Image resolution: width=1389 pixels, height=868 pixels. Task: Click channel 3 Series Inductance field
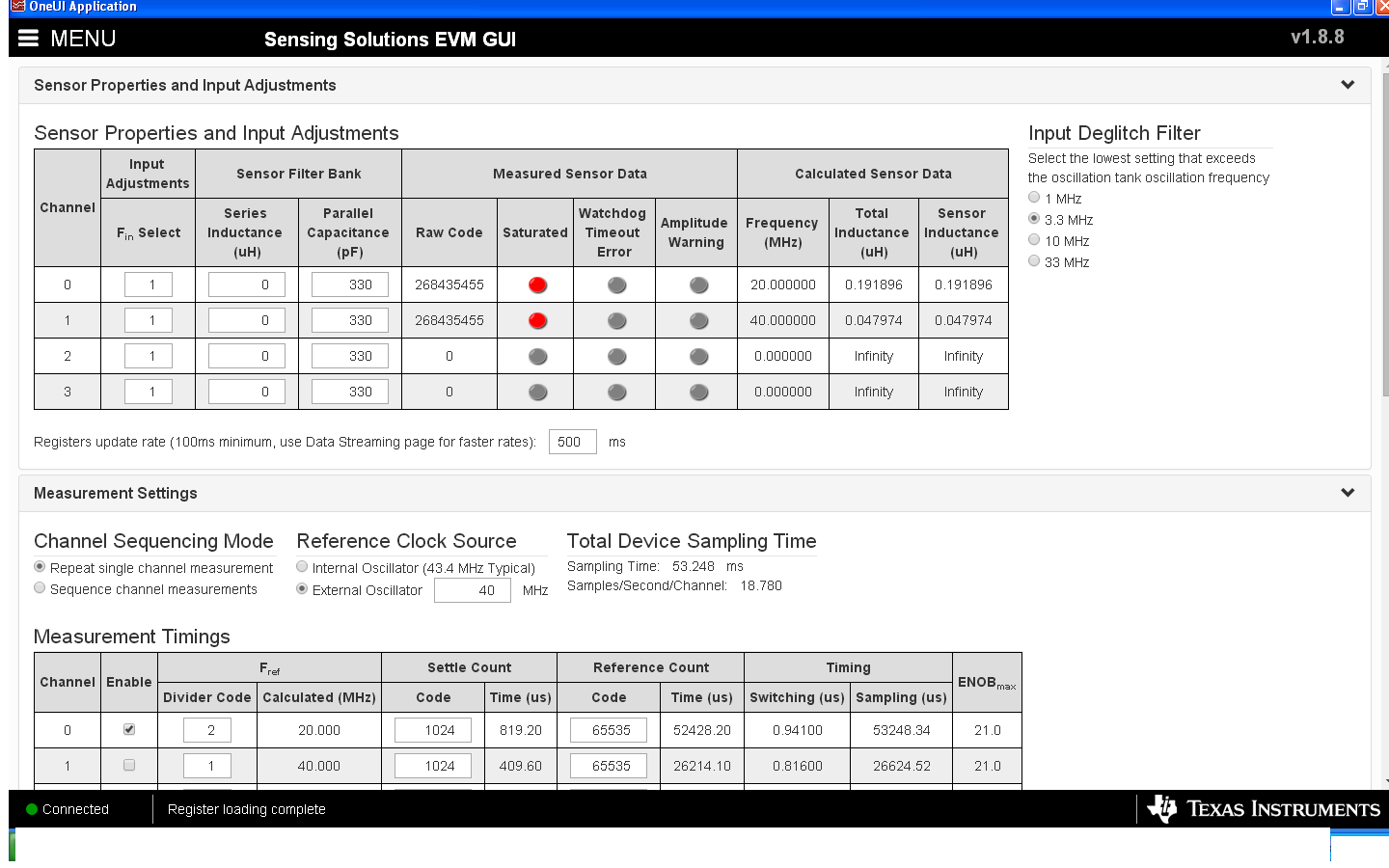[x=247, y=392]
